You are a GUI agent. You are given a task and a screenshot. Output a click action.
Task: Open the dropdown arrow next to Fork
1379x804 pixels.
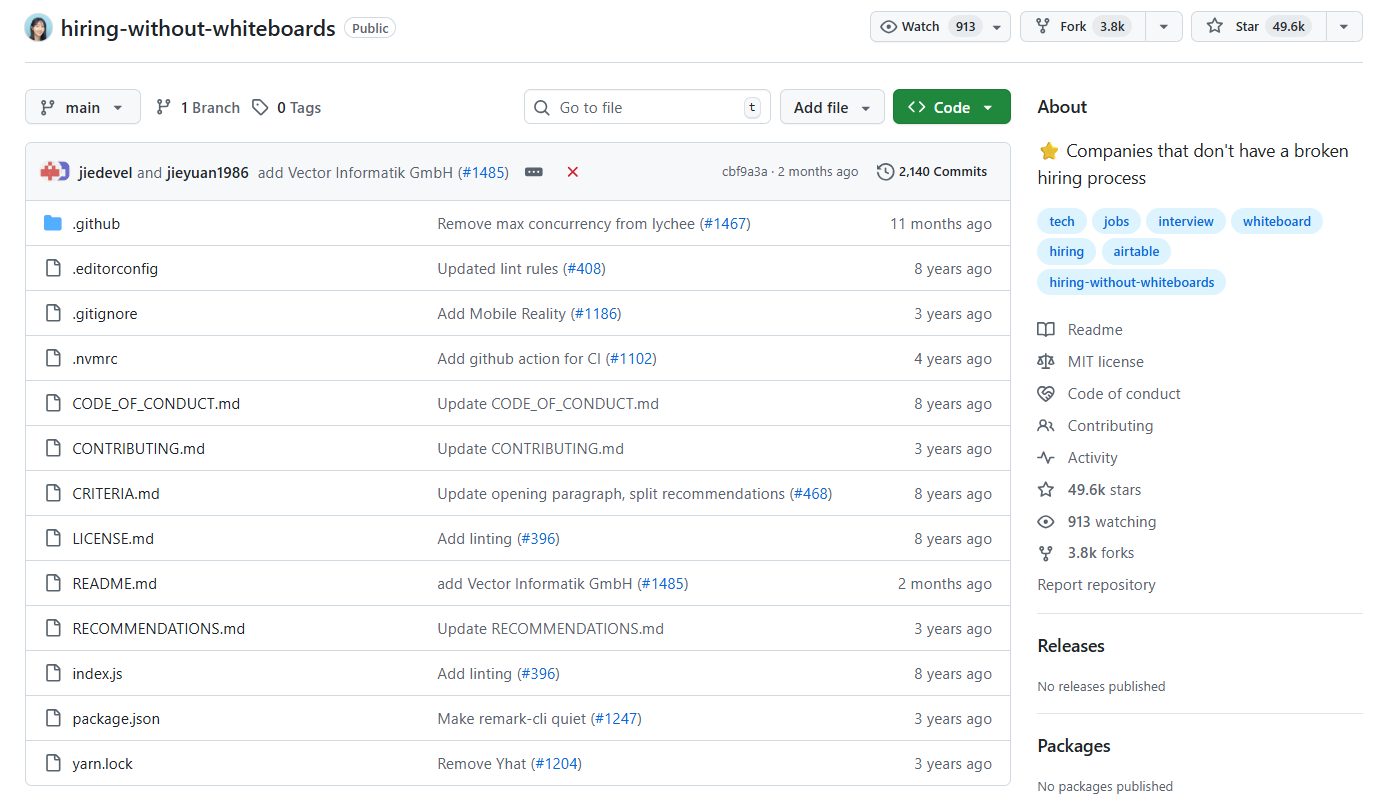pyautogui.click(x=1163, y=27)
